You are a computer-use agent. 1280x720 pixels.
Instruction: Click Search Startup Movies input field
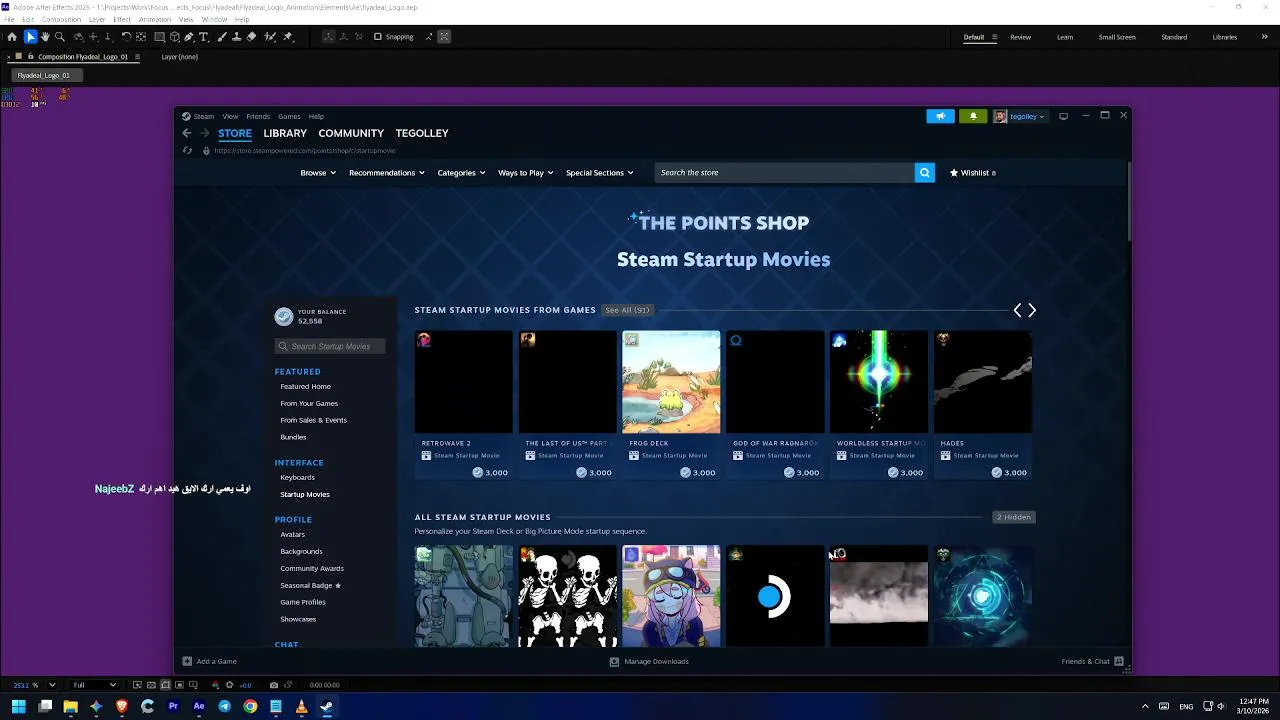point(330,346)
